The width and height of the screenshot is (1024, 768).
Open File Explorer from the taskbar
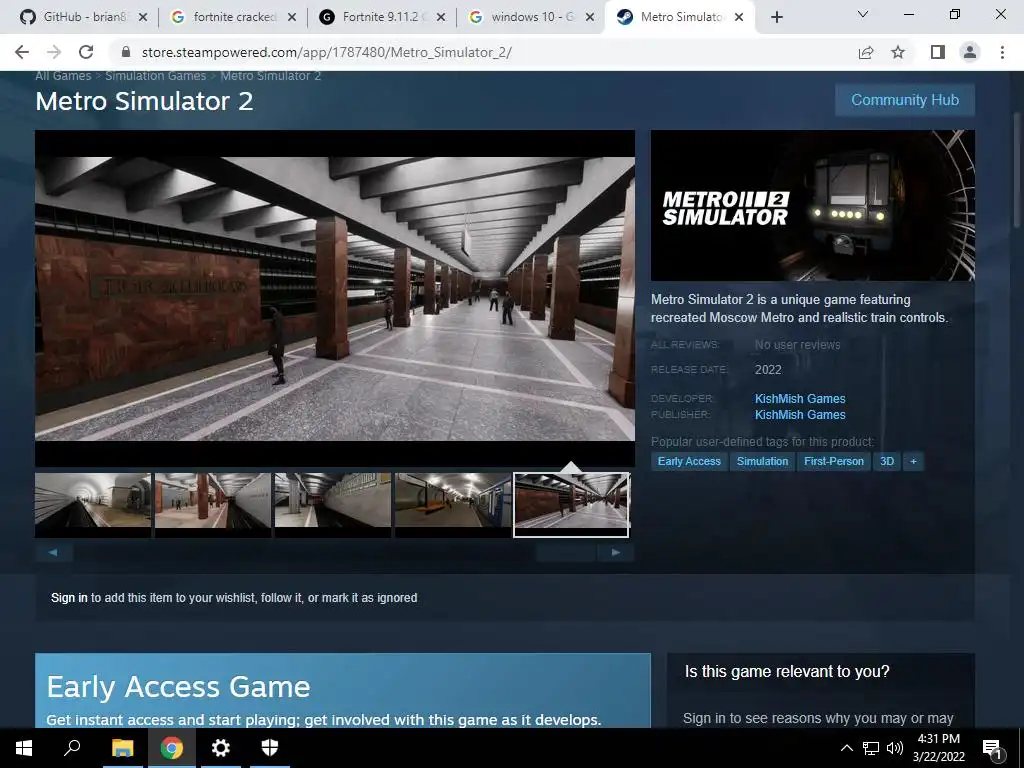(122, 748)
